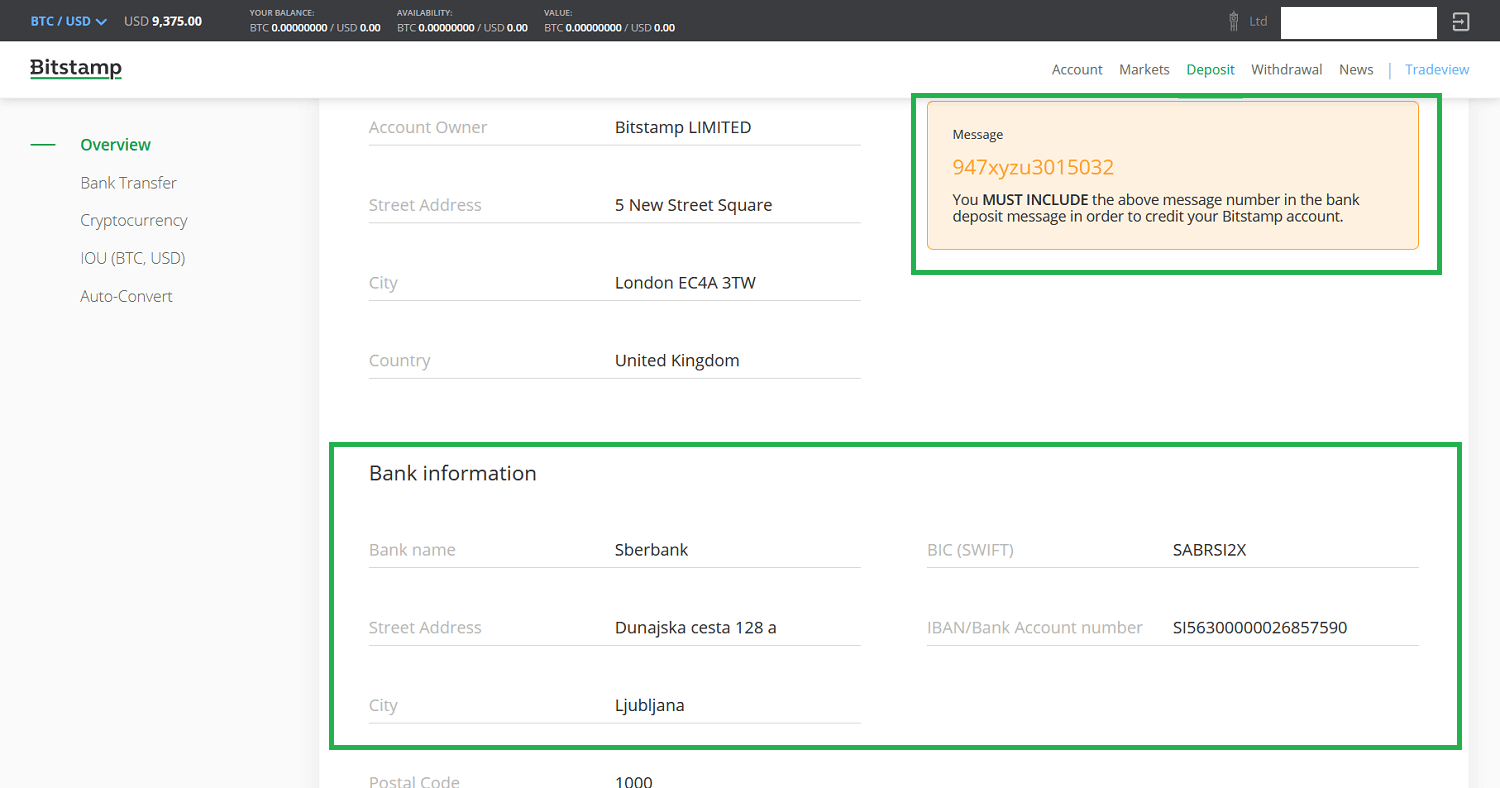1500x788 pixels.
Task: Go to the Markets page
Action: coord(1144,69)
